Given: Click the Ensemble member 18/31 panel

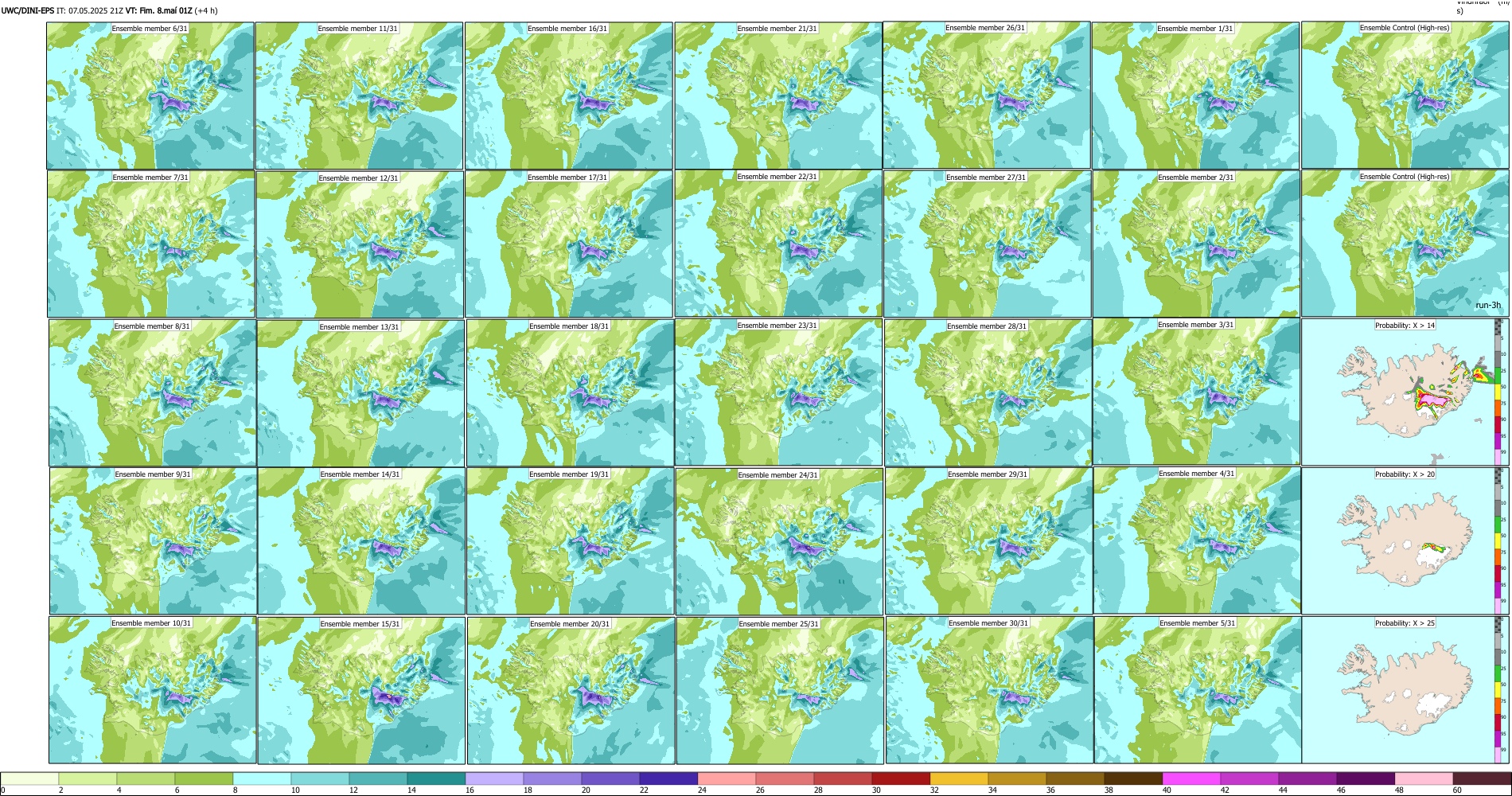Looking at the screenshot, I should pyautogui.click(x=570, y=392).
